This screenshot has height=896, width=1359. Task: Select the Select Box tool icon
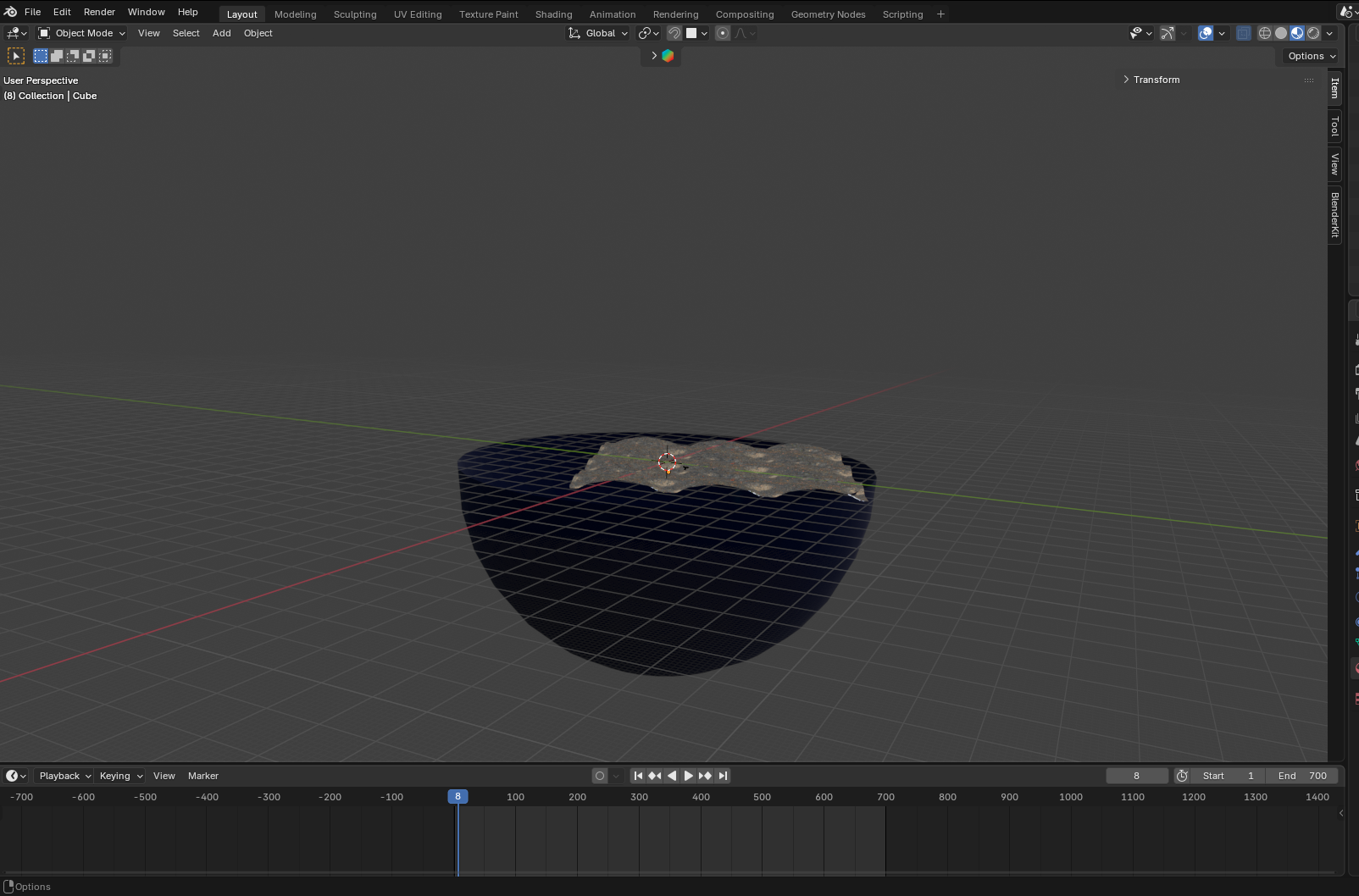pyautogui.click(x=16, y=56)
